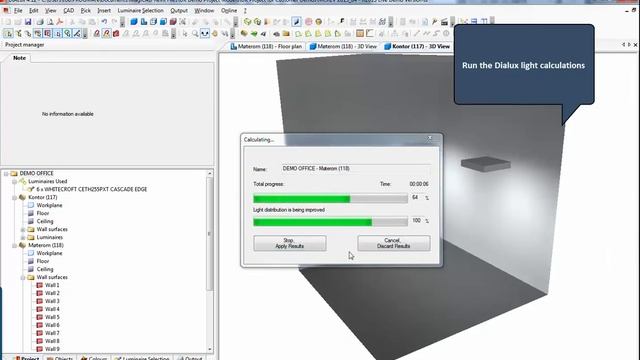Click the wrench icon in top toolbar
The width and height of the screenshot is (640, 360).
(x=434, y=22)
